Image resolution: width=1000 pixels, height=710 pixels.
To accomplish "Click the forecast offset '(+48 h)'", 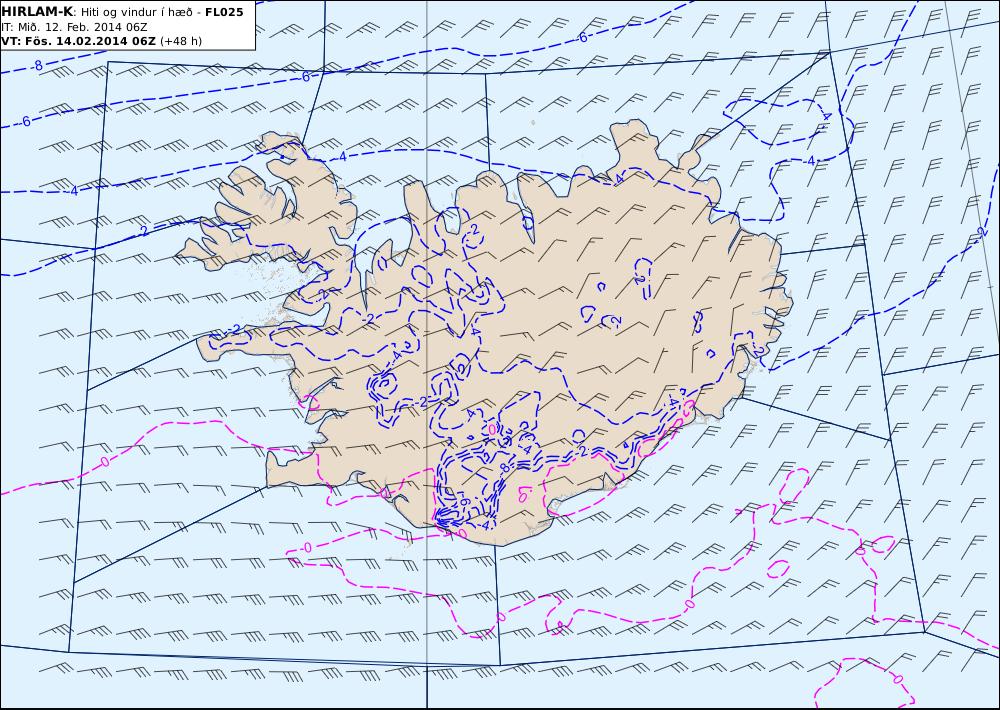I will (180, 41).
